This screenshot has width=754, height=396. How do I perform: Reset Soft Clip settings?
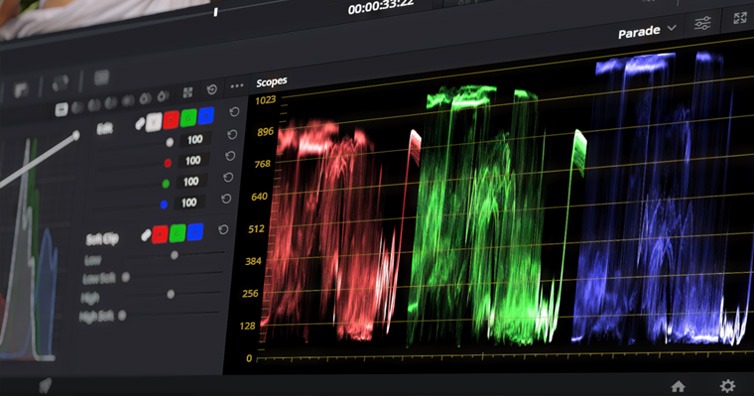223,230
